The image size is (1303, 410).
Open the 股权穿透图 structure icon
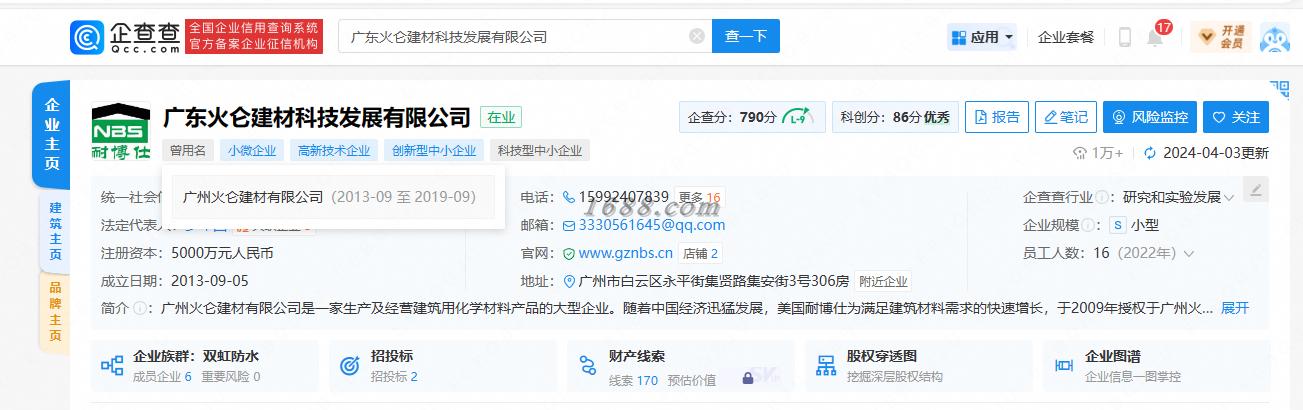(826, 366)
